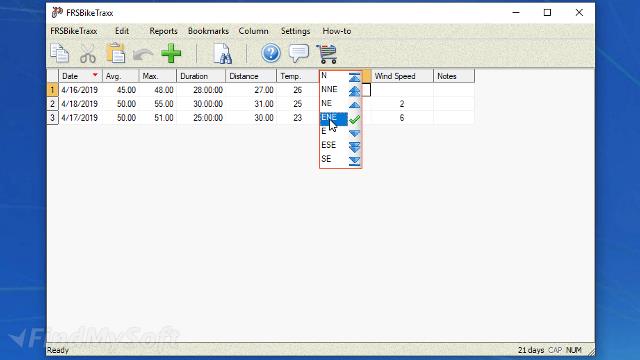Click the green checkmark beside ENE
Image resolution: width=640 pixels, height=360 pixels.
tap(354, 119)
